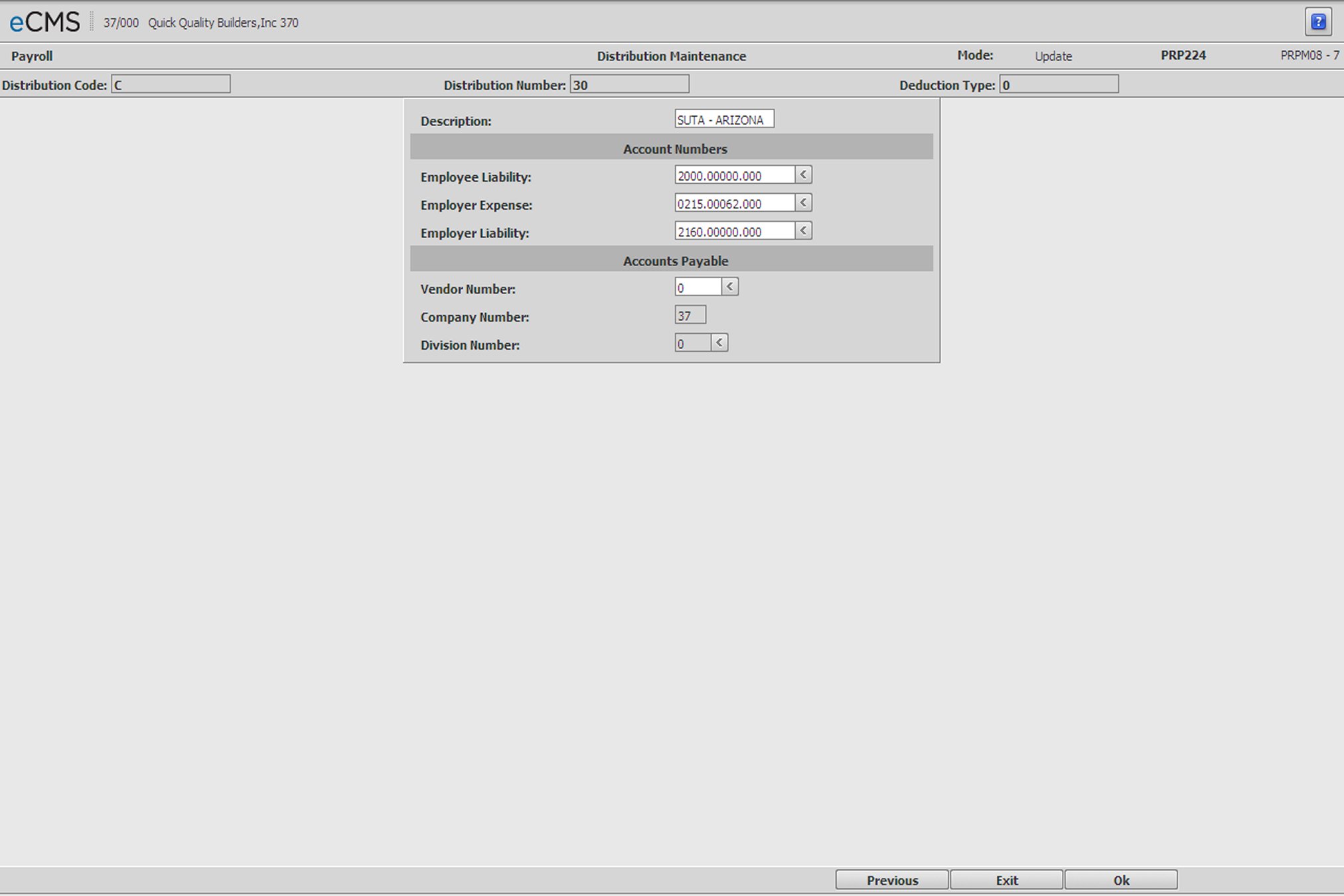Open the Vendor Number lookup arrow

click(x=730, y=287)
